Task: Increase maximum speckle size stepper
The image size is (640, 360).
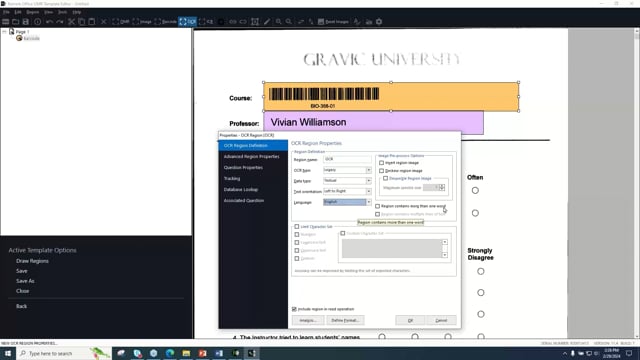Action: click(442, 186)
